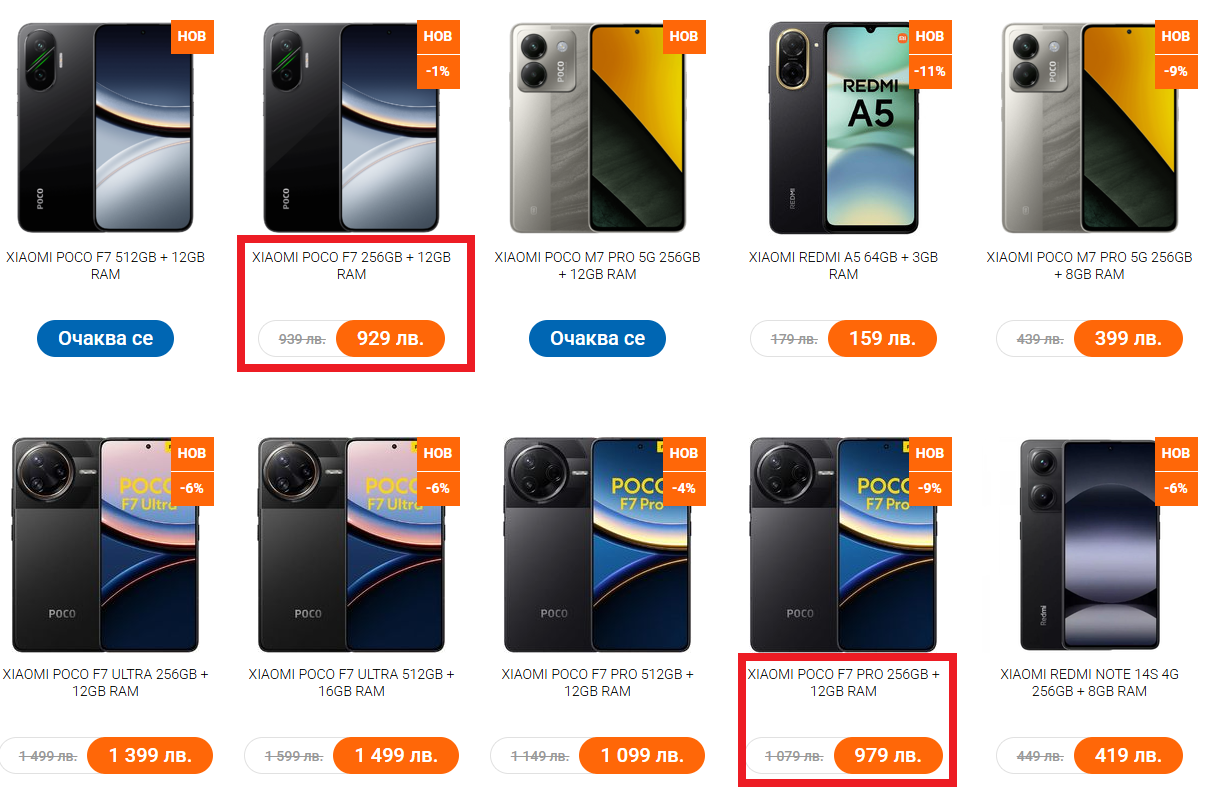
Task: Click the НОВ badge on Poco F7 512GB
Action: 191,36
